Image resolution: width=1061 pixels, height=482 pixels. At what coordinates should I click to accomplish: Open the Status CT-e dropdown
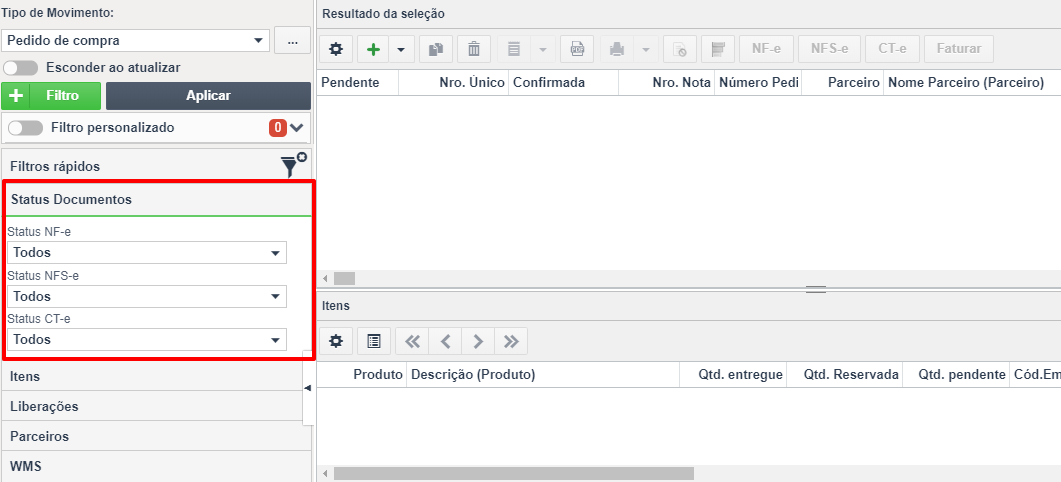click(147, 339)
